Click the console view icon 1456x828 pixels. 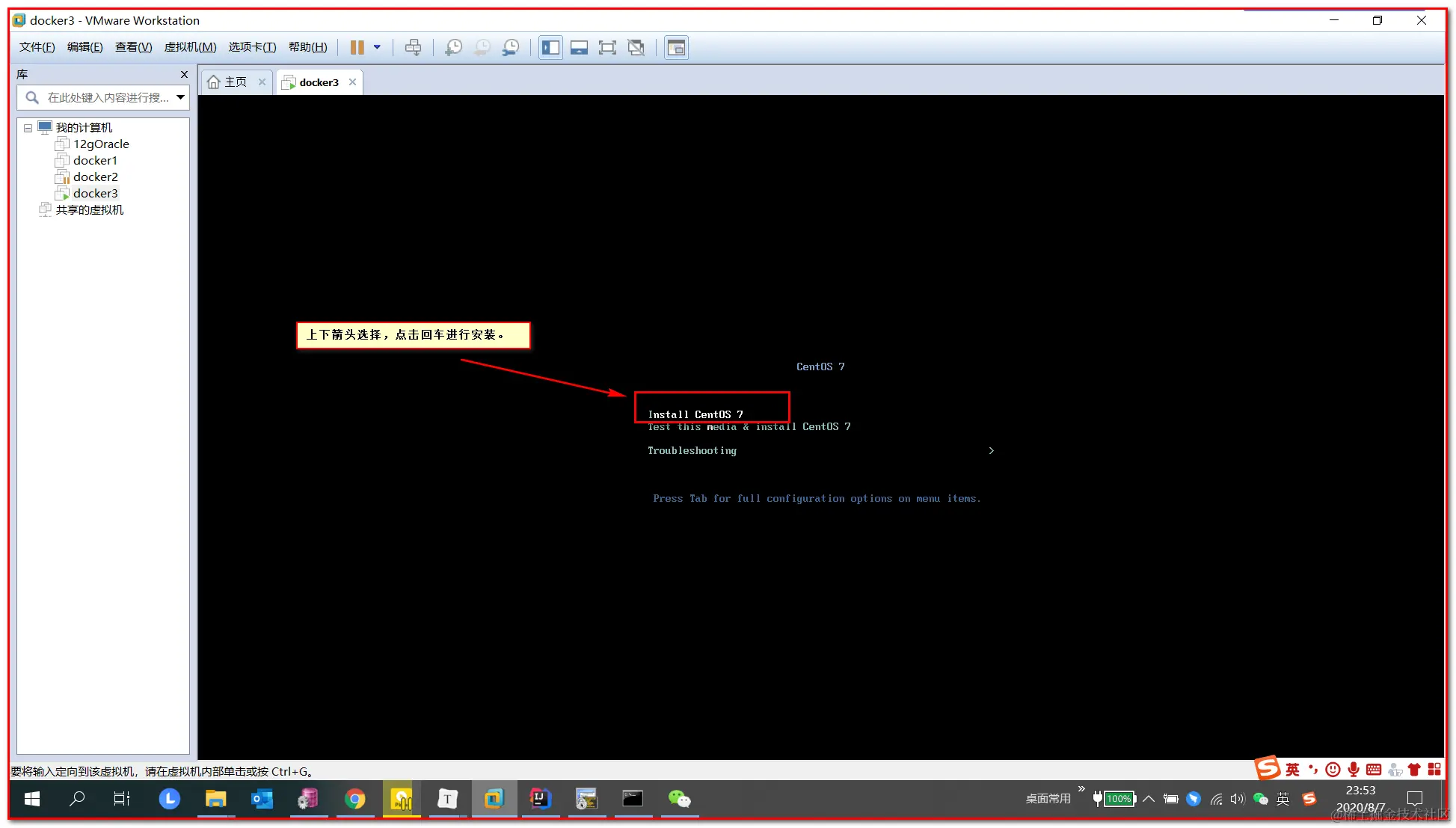[676, 48]
